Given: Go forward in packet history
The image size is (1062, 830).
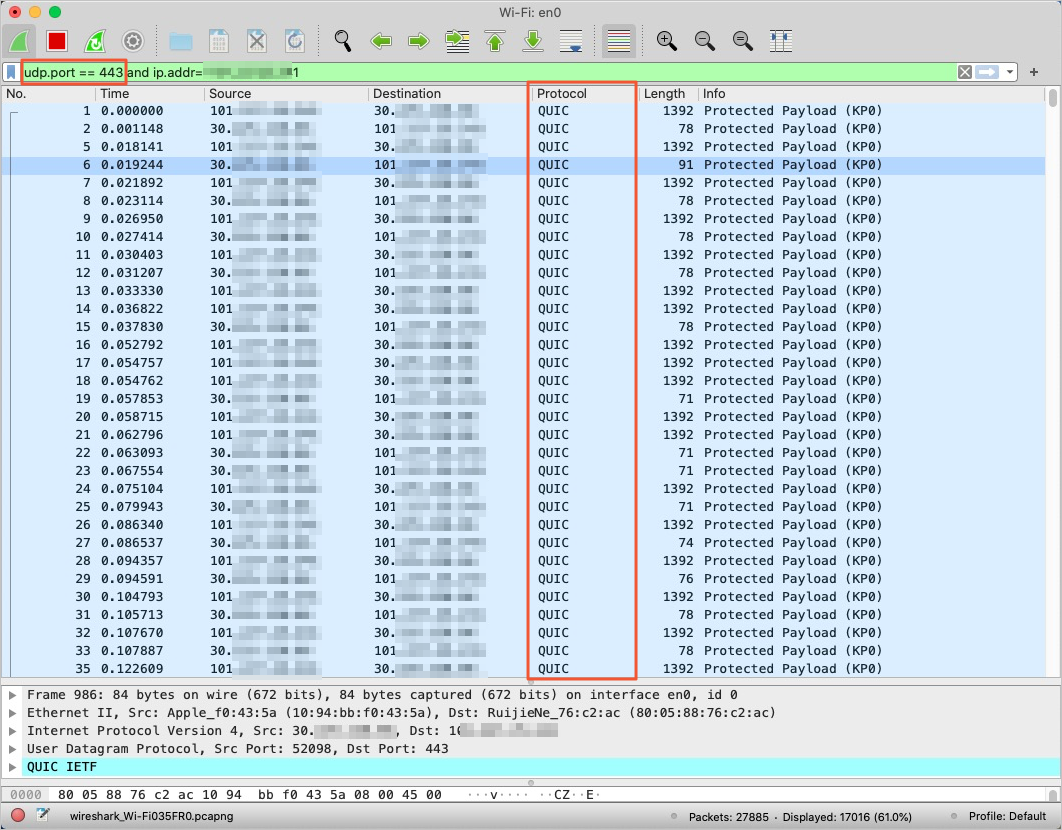Looking at the screenshot, I should [419, 41].
